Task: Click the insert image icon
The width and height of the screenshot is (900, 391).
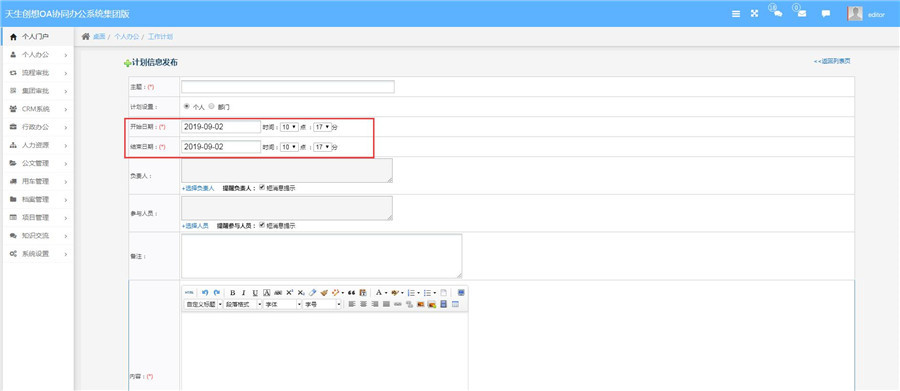Action: (x=421, y=304)
